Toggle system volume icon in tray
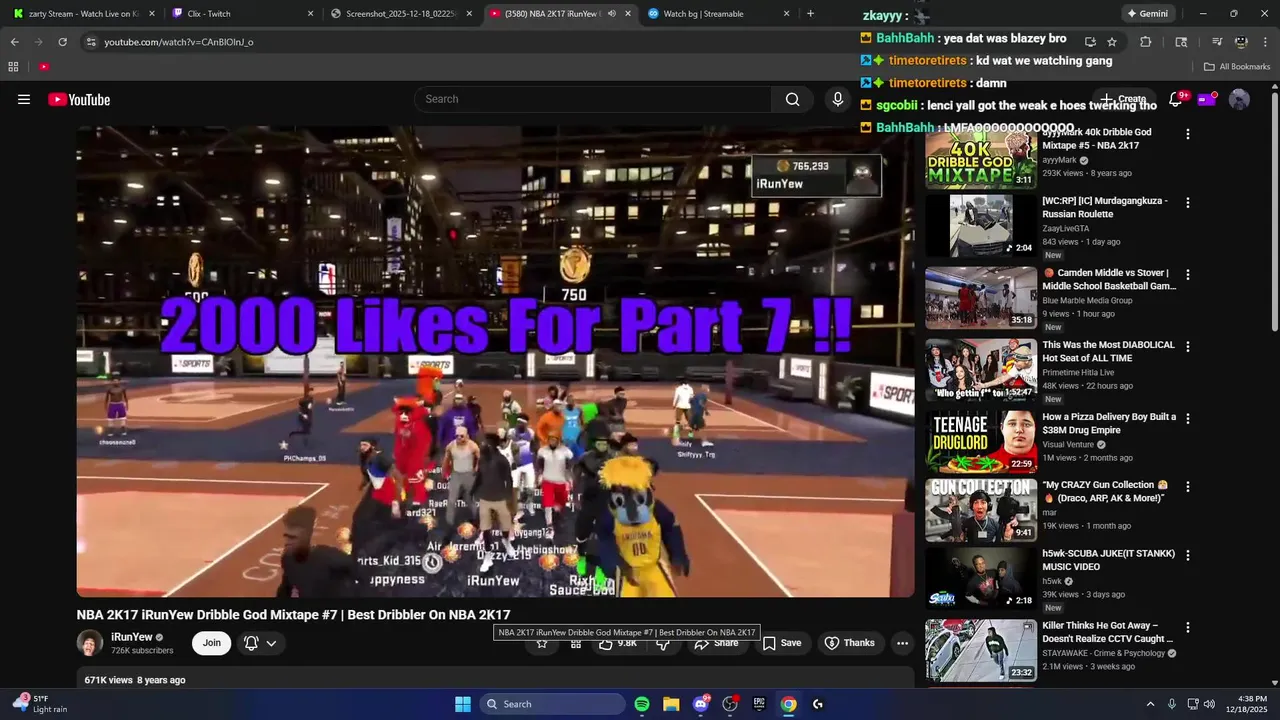Screen dimensions: 1280x720 tap(1209, 704)
